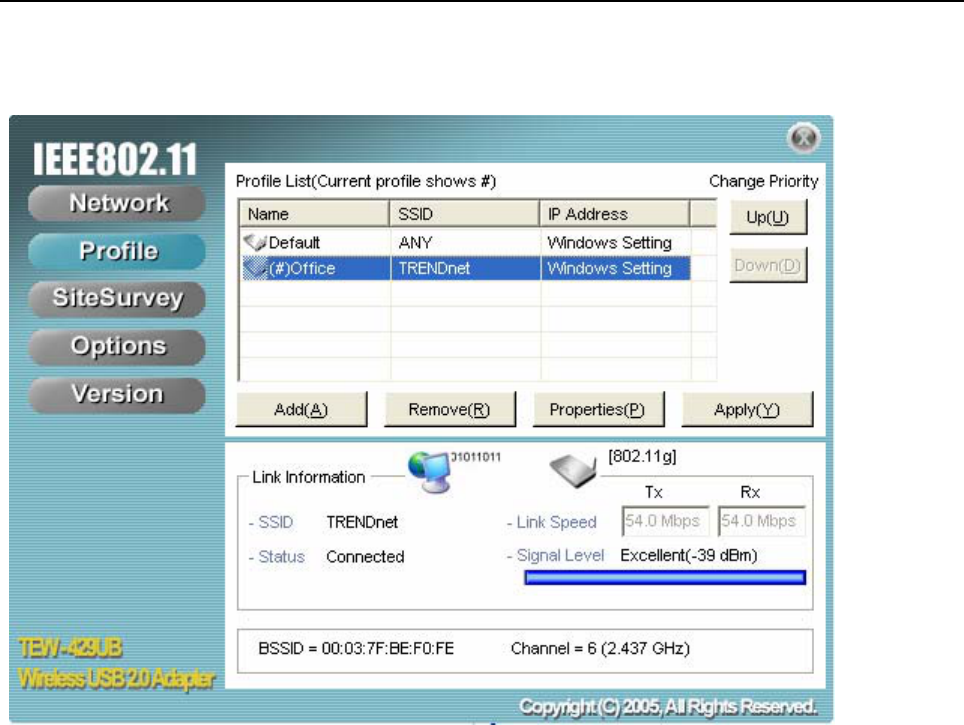
Task: Click the Connected status value
Action: coord(365,557)
